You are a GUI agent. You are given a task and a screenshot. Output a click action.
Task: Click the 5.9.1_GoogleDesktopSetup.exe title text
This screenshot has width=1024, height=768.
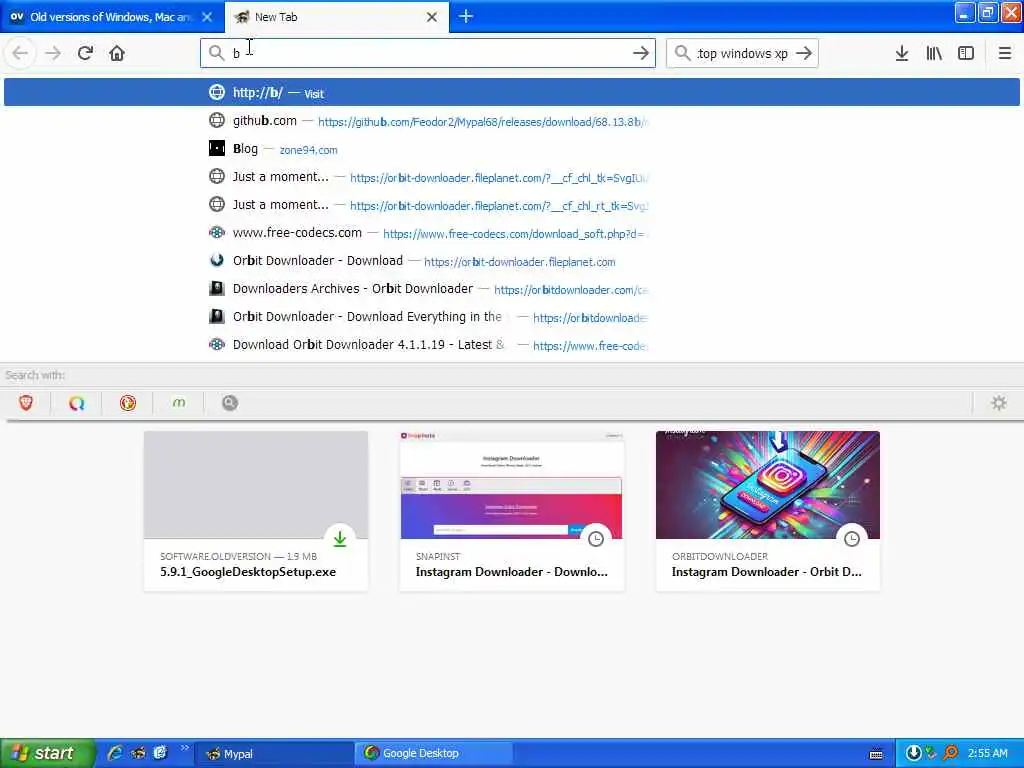tap(248, 572)
